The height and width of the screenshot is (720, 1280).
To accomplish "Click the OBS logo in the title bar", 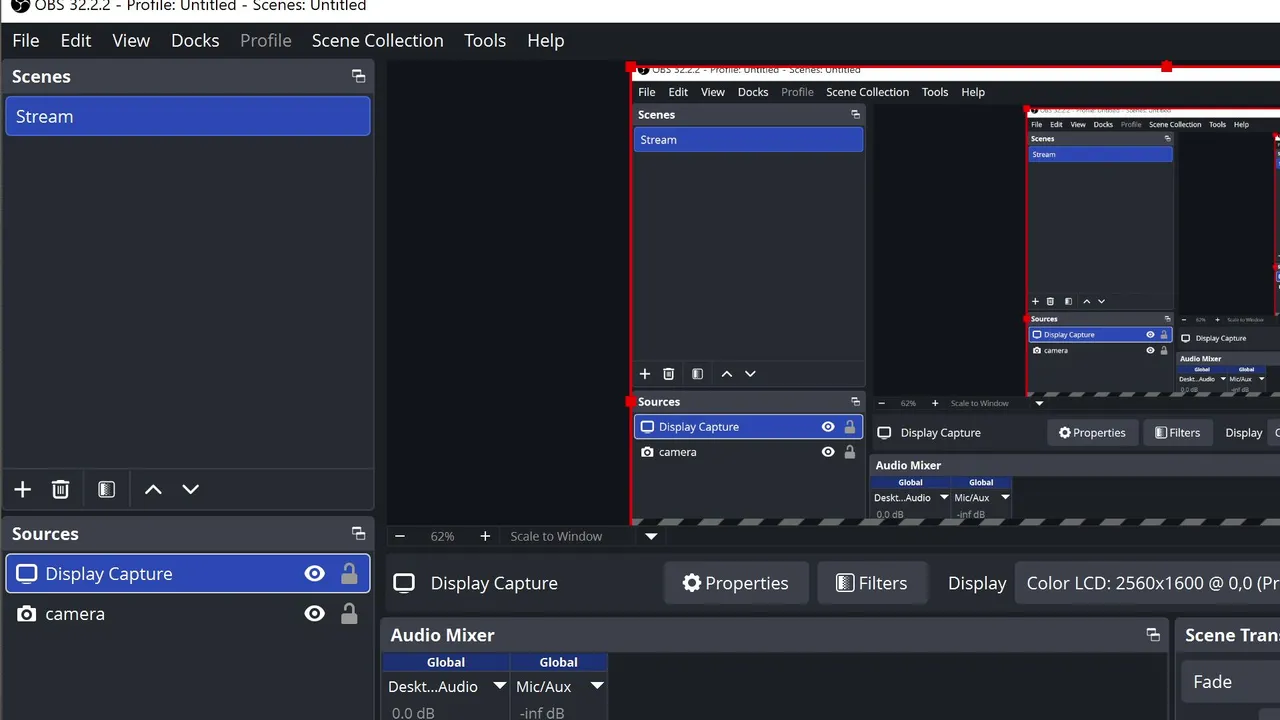I will pos(20,6).
